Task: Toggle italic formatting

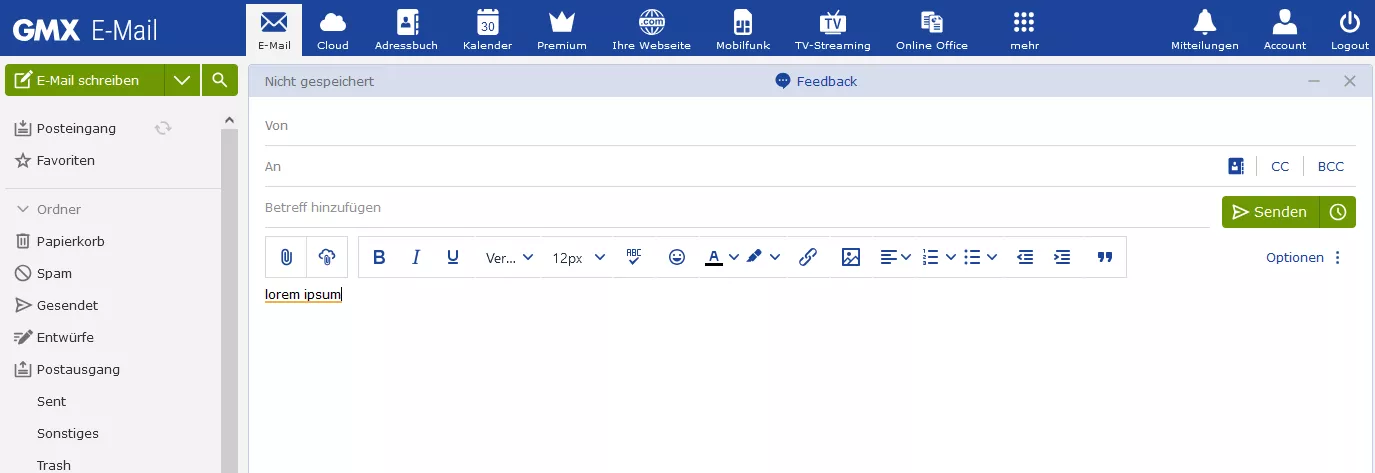Action: (x=416, y=257)
